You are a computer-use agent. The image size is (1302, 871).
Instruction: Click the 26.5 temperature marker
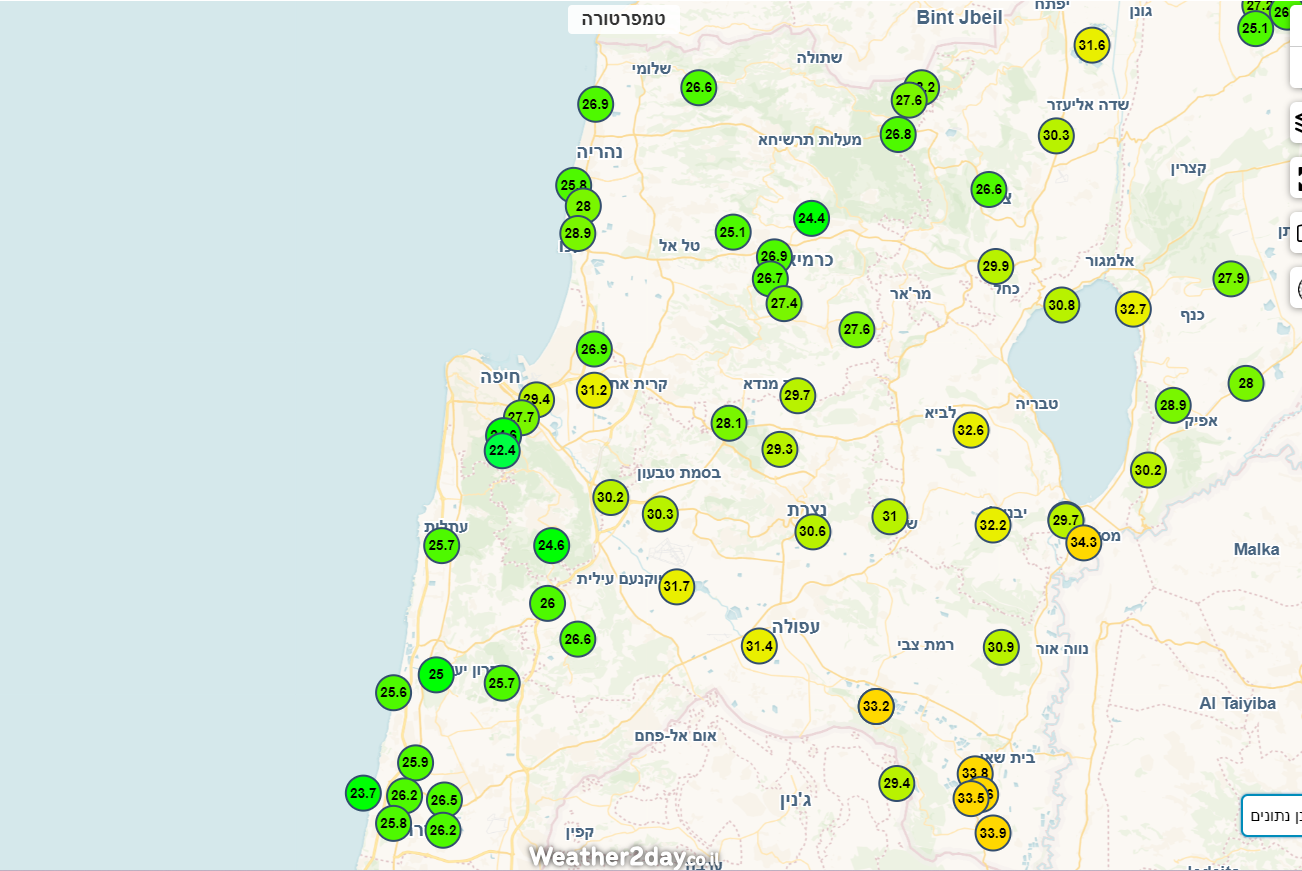tap(444, 800)
